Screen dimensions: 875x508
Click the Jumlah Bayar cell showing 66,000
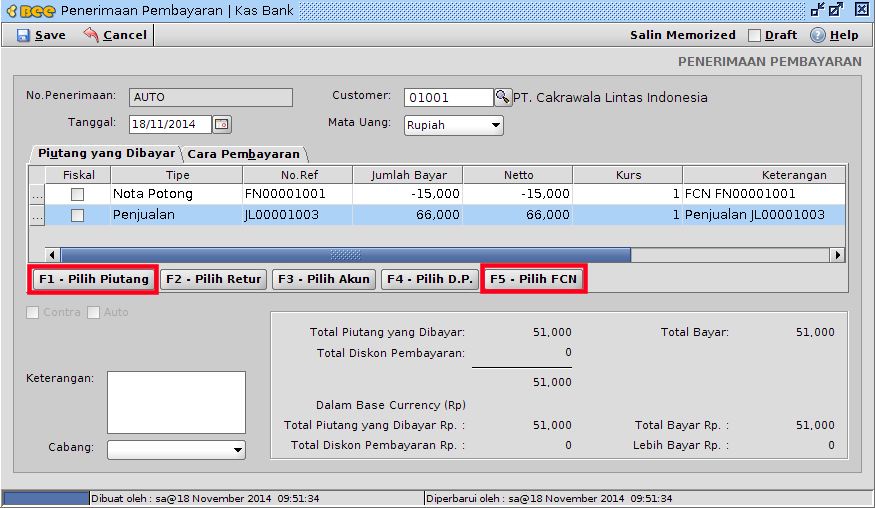click(x=408, y=215)
